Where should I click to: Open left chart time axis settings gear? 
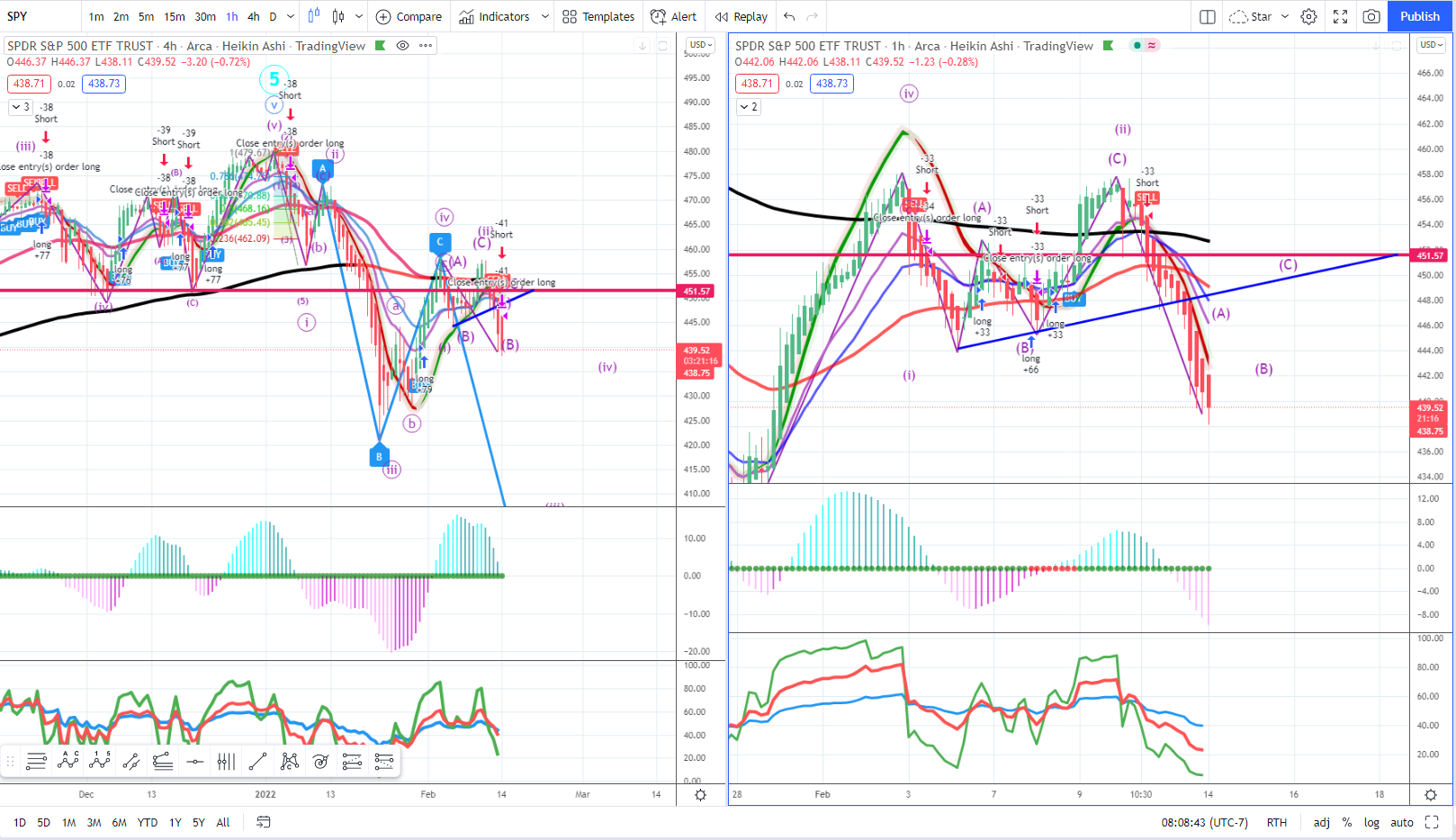(x=701, y=795)
